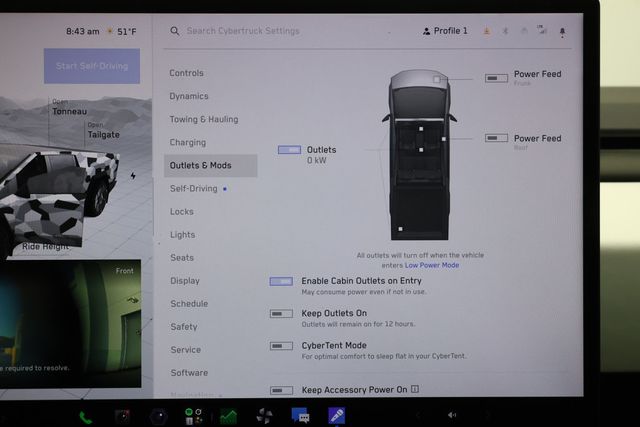Tap the Ride Height label
Screen dimensions: 640x427
(x=46, y=247)
